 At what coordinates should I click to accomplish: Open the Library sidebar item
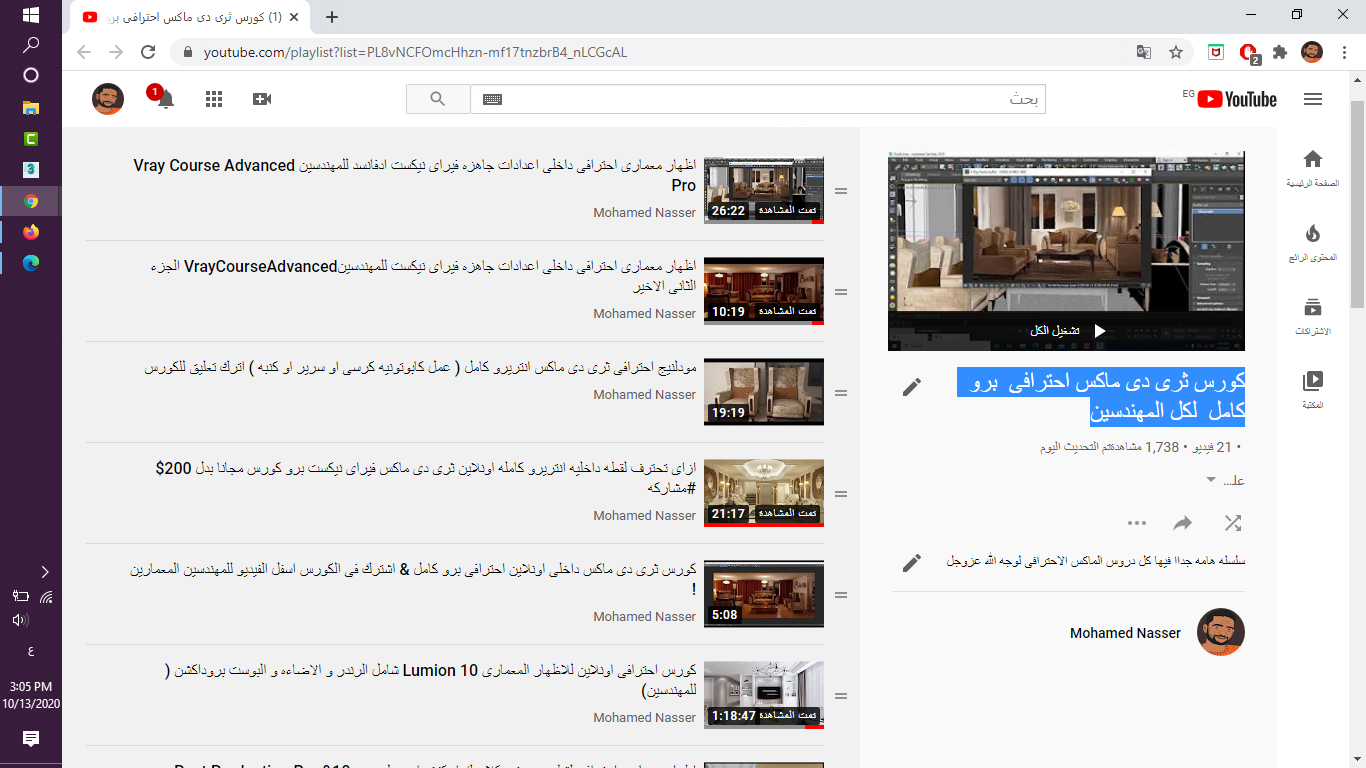click(x=1313, y=390)
